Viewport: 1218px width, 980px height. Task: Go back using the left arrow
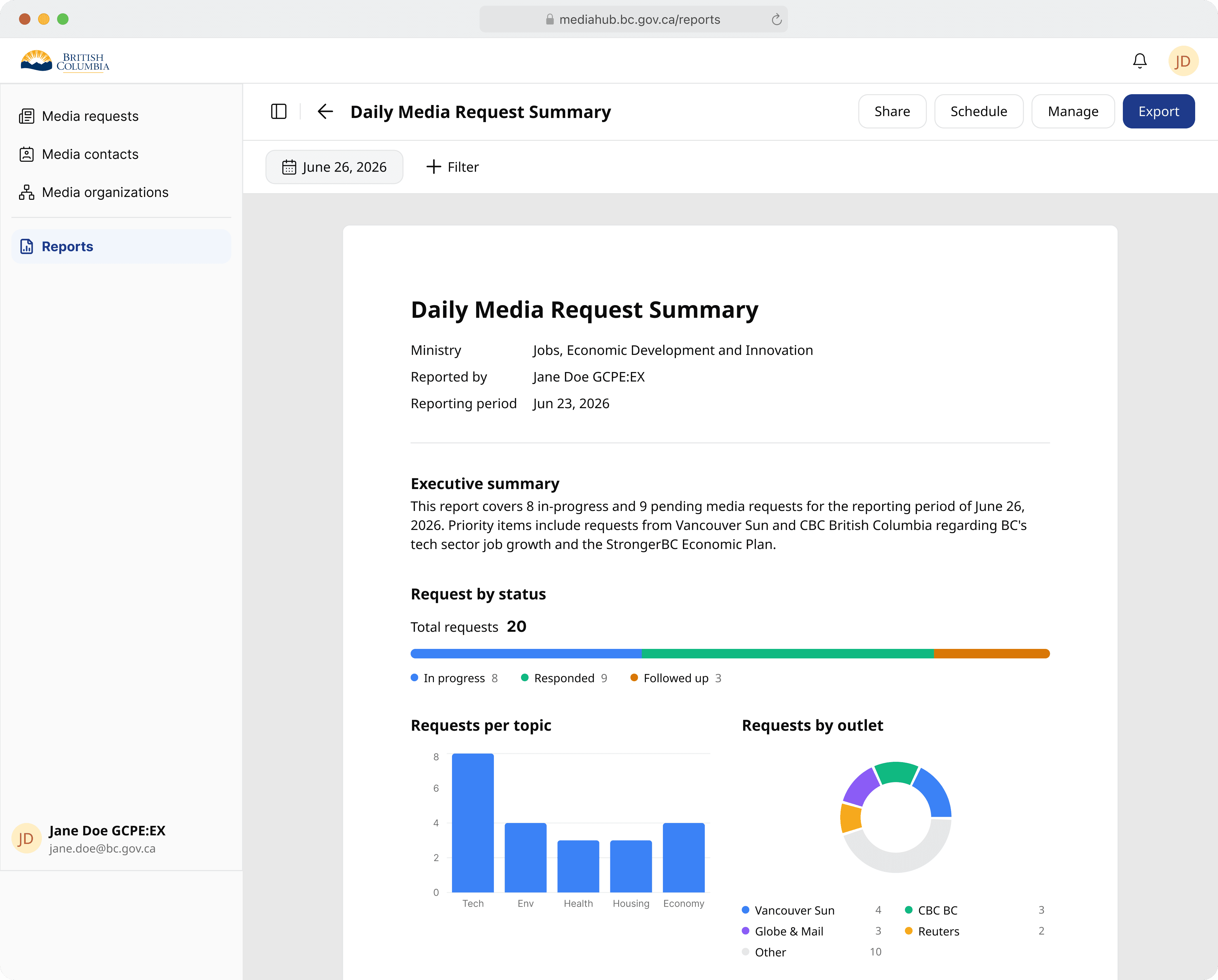[325, 111]
